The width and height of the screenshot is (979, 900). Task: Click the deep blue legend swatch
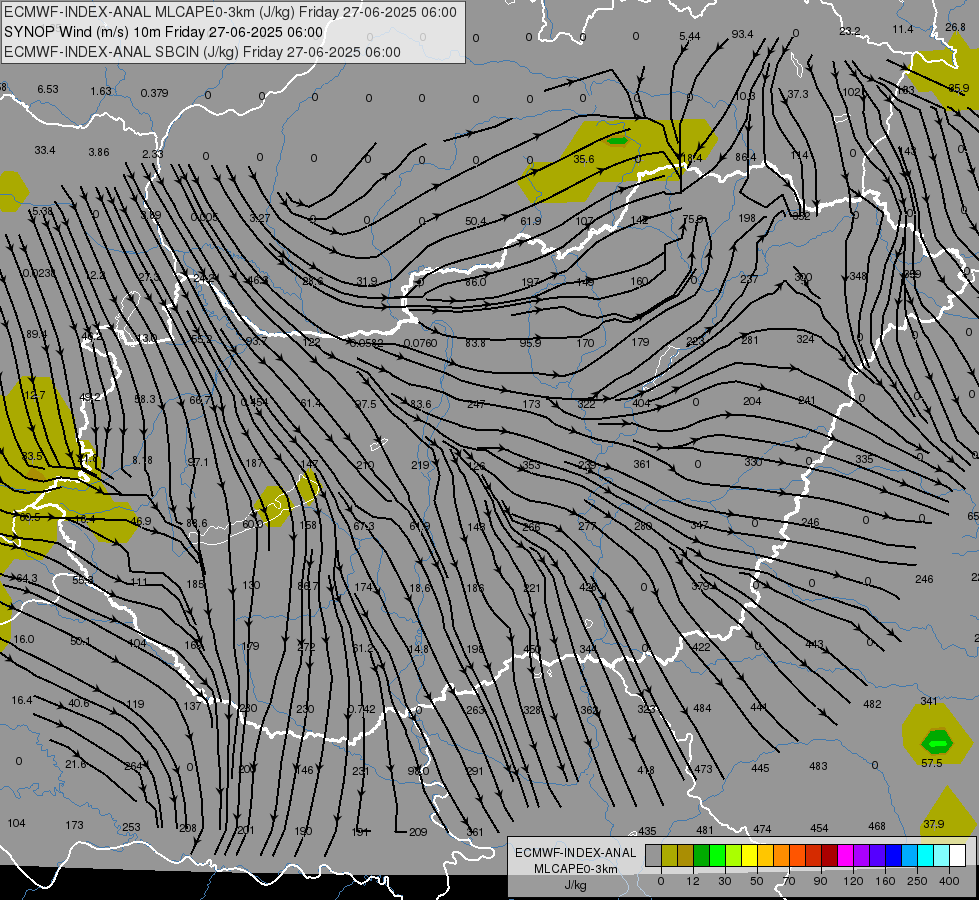point(893,856)
